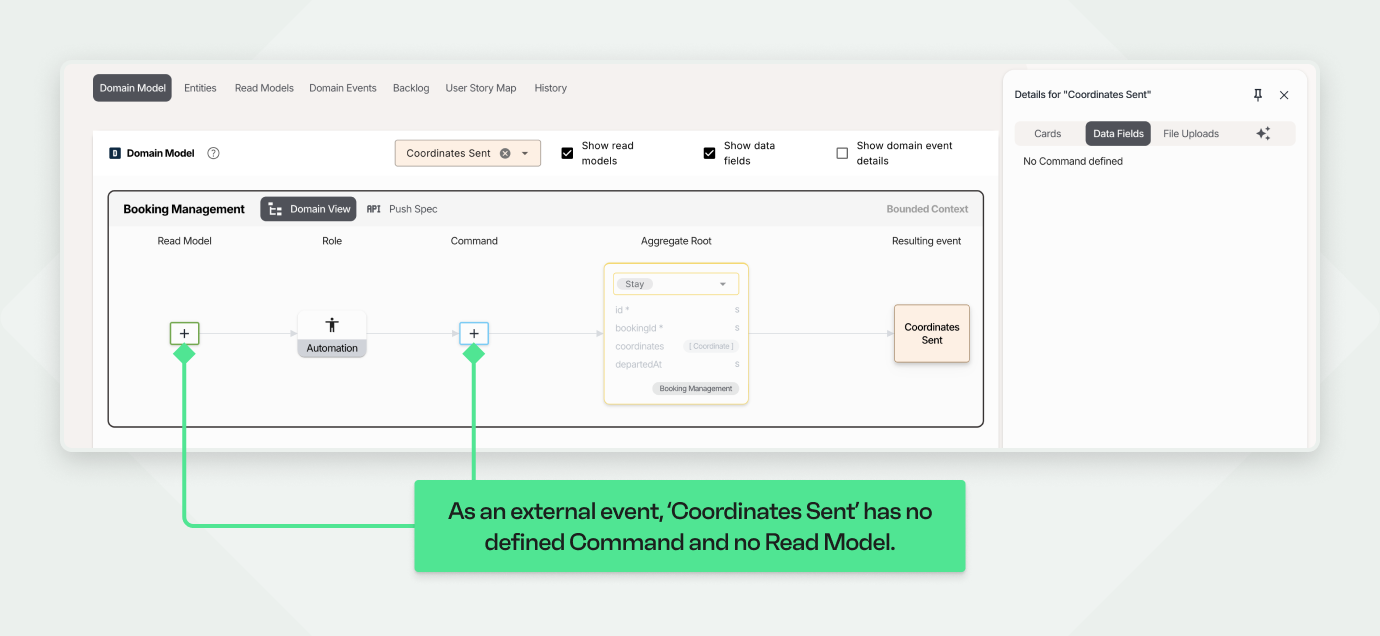Click the No Command defined message
Image resolution: width=1380 pixels, height=636 pixels.
pyautogui.click(x=1073, y=161)
